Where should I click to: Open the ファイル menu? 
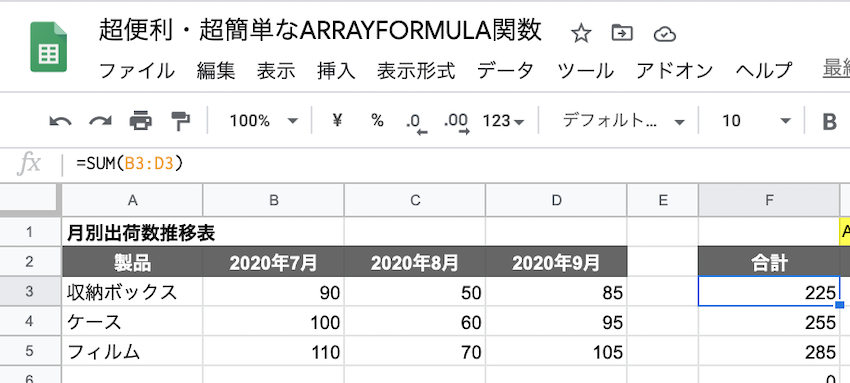[x=137, y=71]
